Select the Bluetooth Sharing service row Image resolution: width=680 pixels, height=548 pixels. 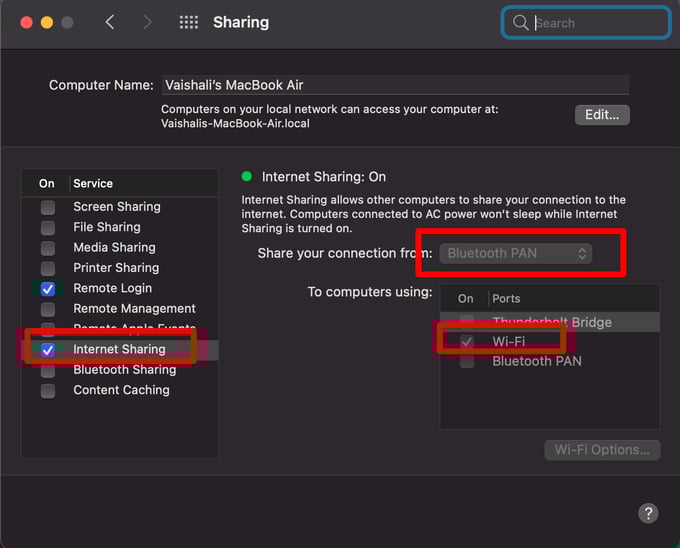(x=120, y=370)
